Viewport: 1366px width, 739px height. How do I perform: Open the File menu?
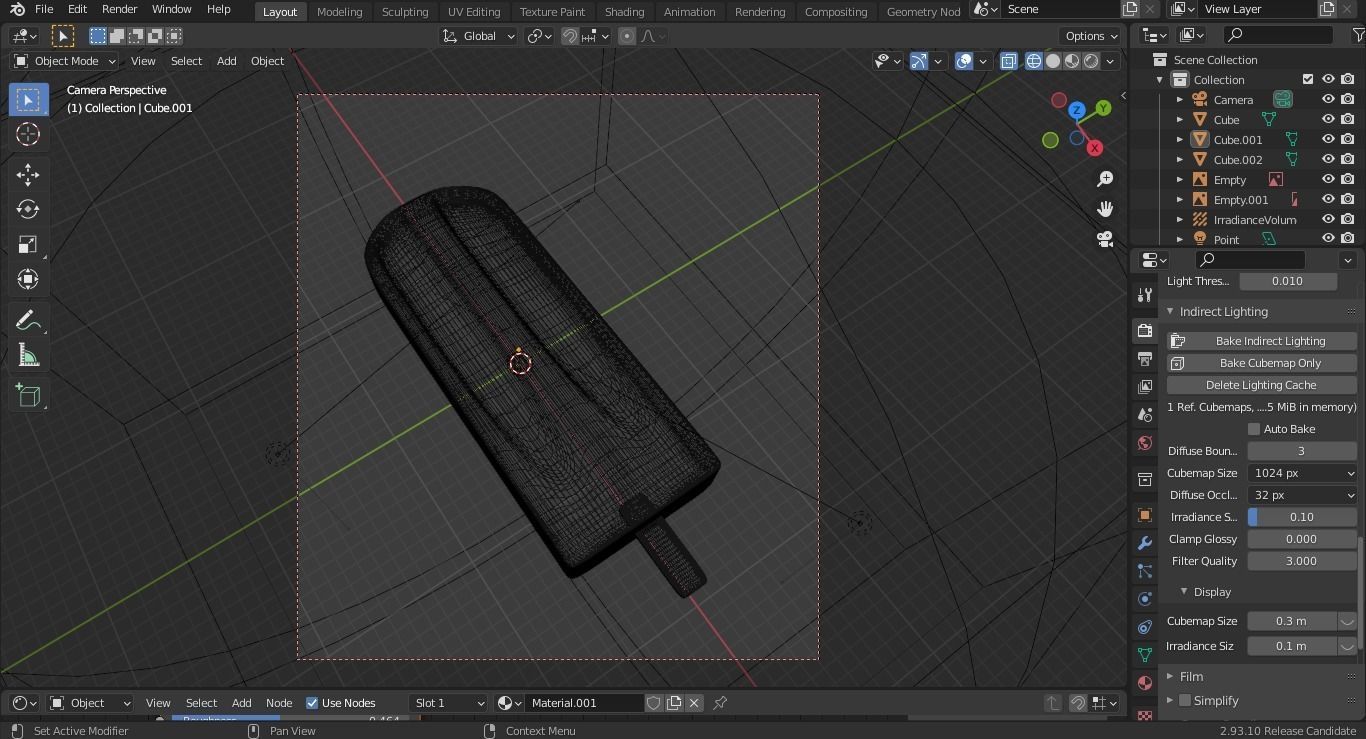click(44, 9)
